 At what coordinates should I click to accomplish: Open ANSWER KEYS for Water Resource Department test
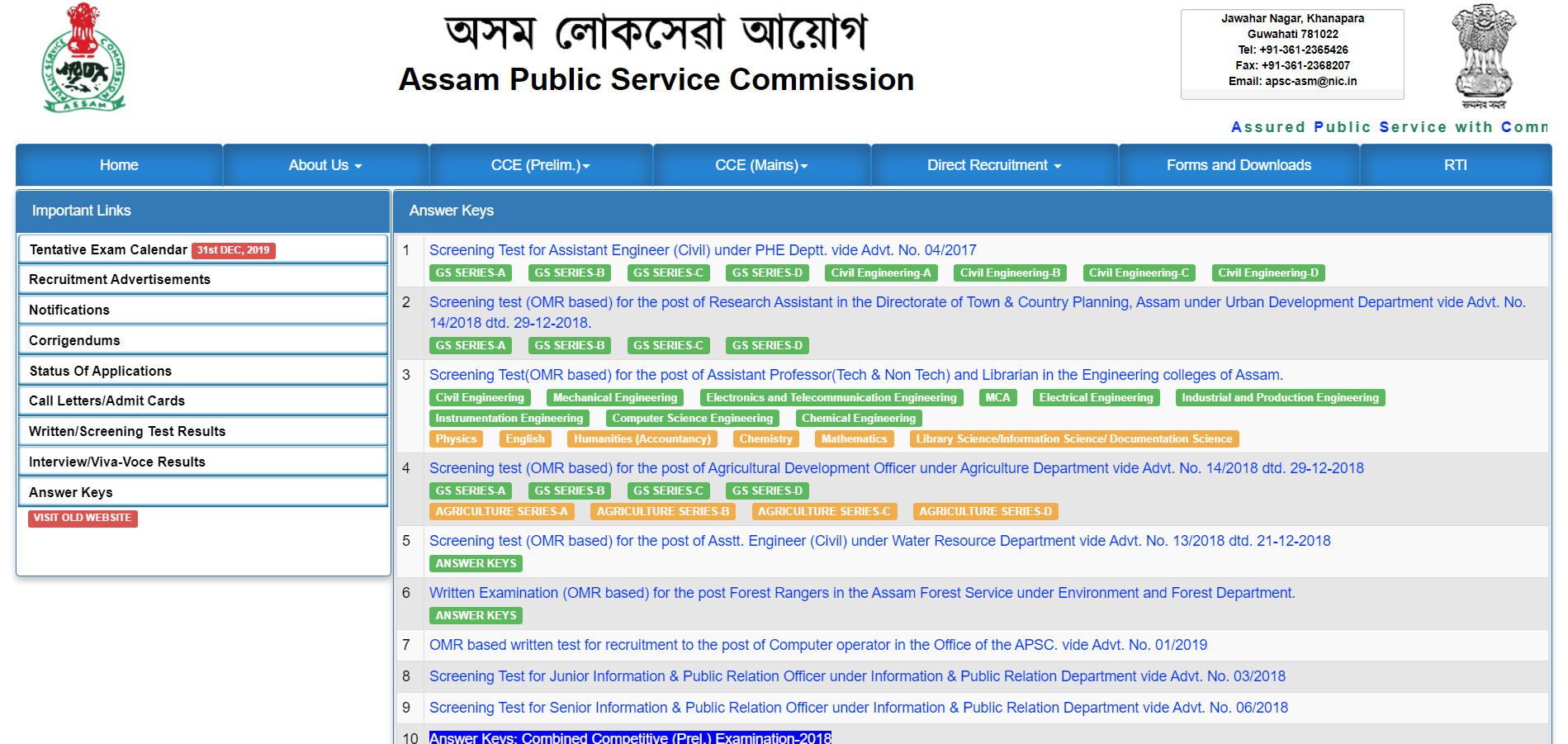pos(476,563)
